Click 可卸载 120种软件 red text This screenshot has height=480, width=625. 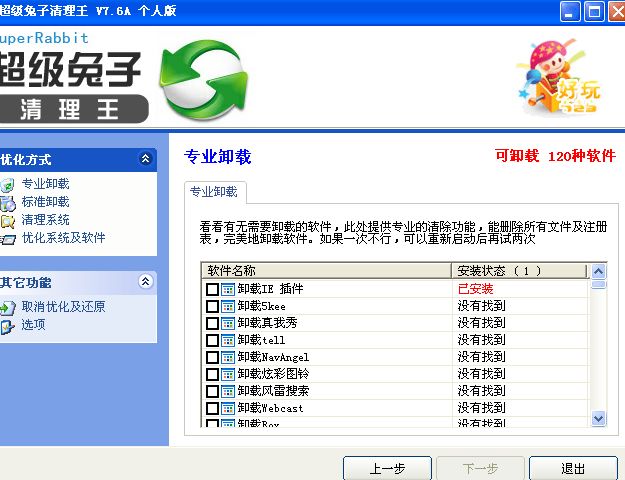click(x=555, y=156)
